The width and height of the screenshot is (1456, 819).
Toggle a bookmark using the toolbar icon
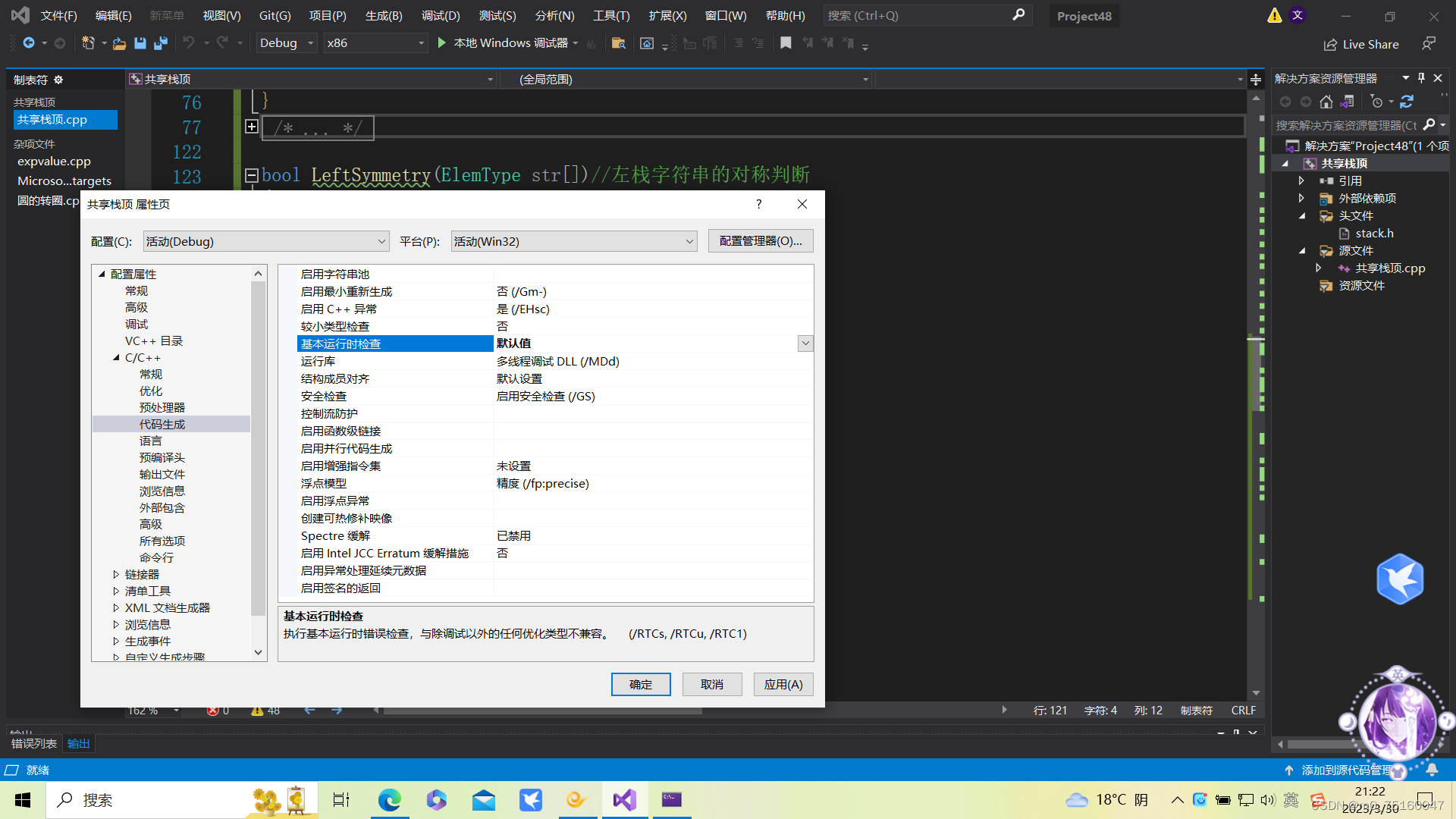(786, 43)
